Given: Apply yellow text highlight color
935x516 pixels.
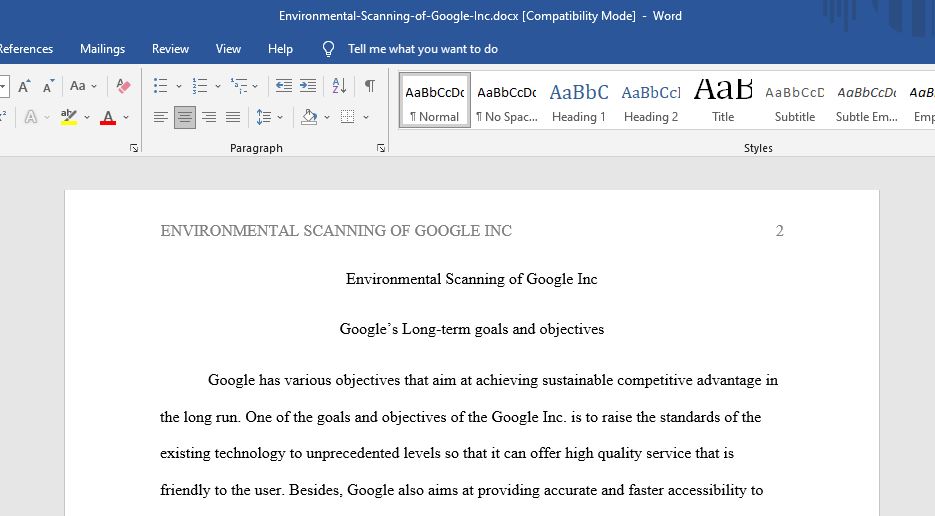Looking at the screenshot, I should tap(69, 117).
